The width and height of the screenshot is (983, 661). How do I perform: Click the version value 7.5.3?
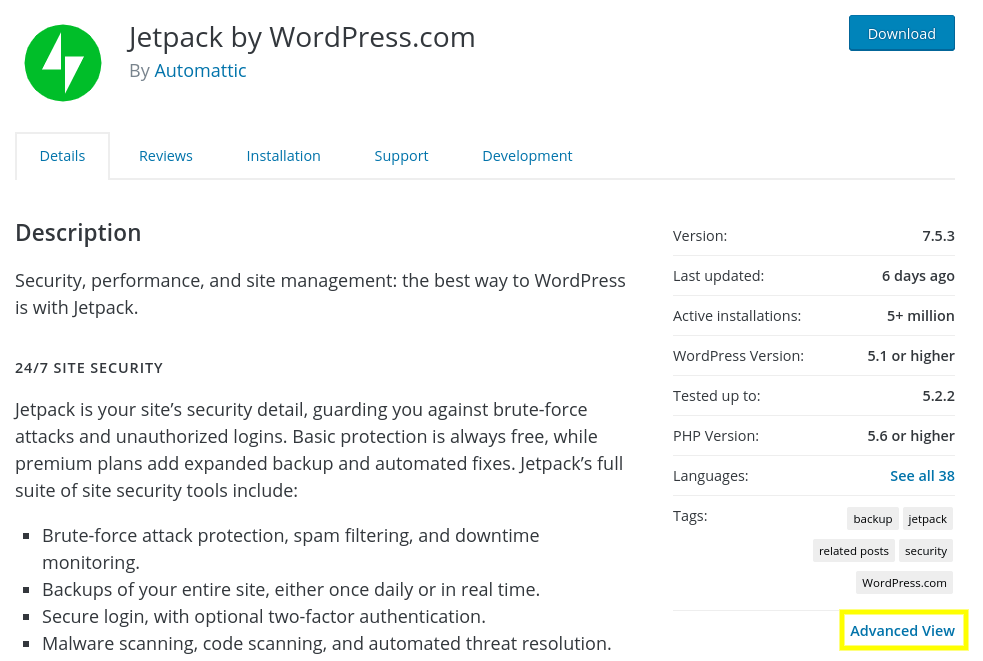click(938, 236)
